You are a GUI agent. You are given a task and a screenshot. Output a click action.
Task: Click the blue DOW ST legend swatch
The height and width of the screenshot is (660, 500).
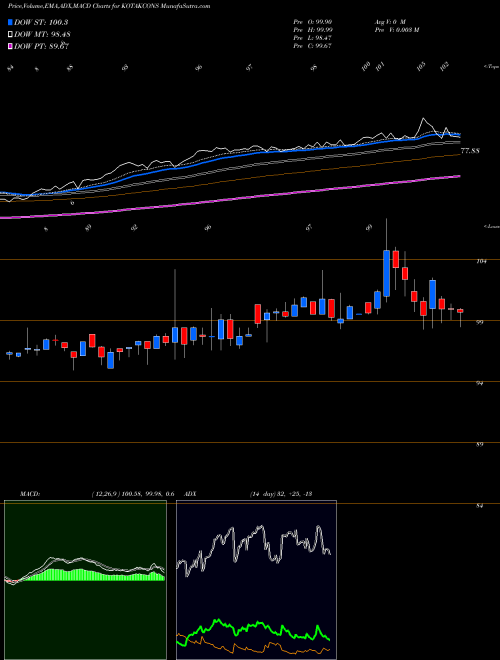pos(10,22)
